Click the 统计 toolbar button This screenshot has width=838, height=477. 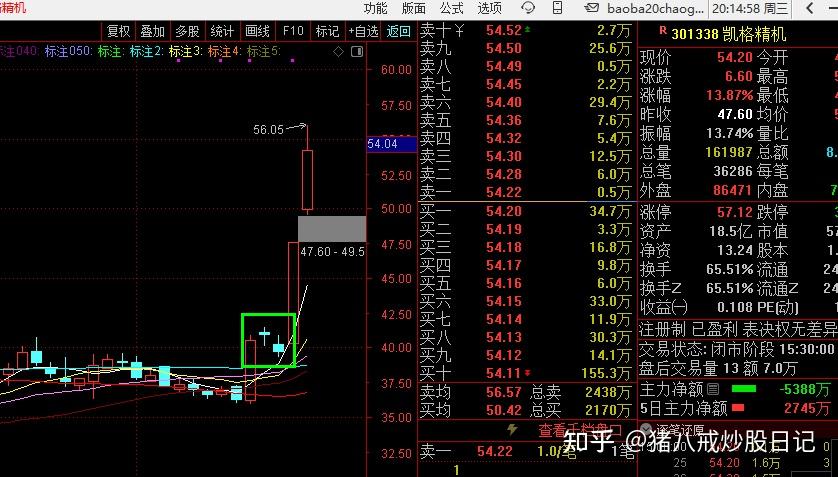(x=222, y=32)
